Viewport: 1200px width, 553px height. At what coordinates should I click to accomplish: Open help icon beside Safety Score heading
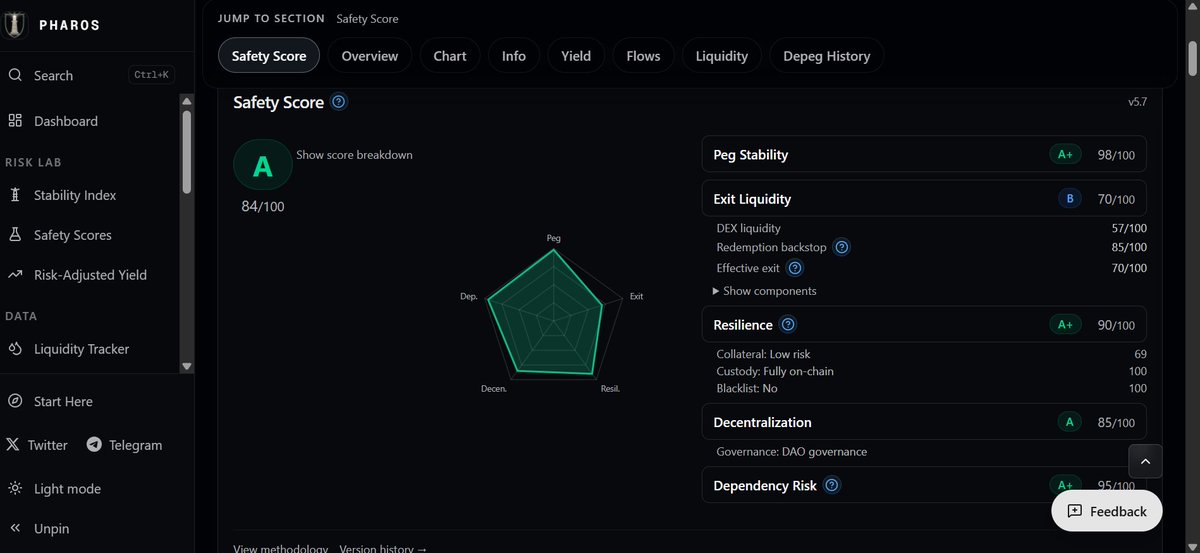tap(339, 102)
